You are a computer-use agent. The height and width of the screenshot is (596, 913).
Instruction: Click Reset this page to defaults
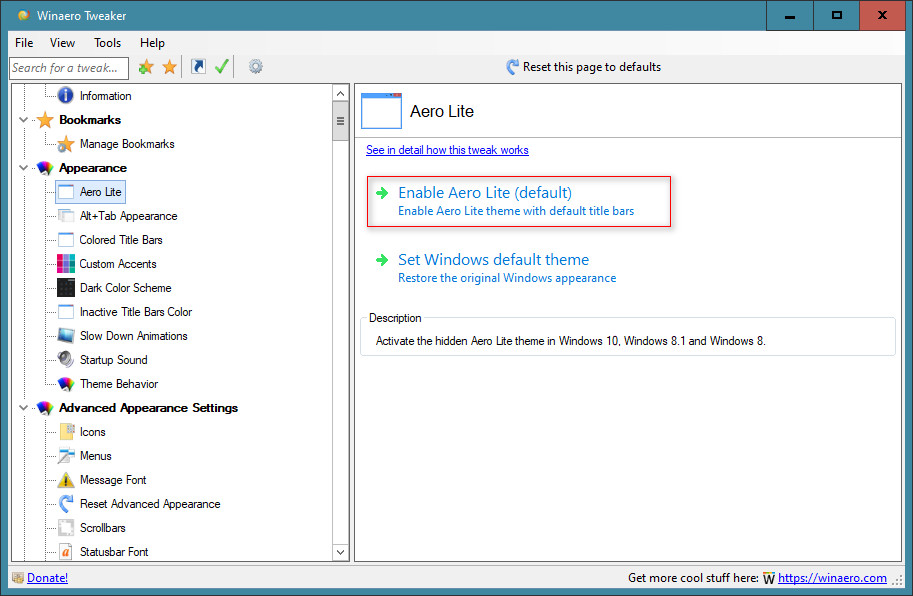583,67
